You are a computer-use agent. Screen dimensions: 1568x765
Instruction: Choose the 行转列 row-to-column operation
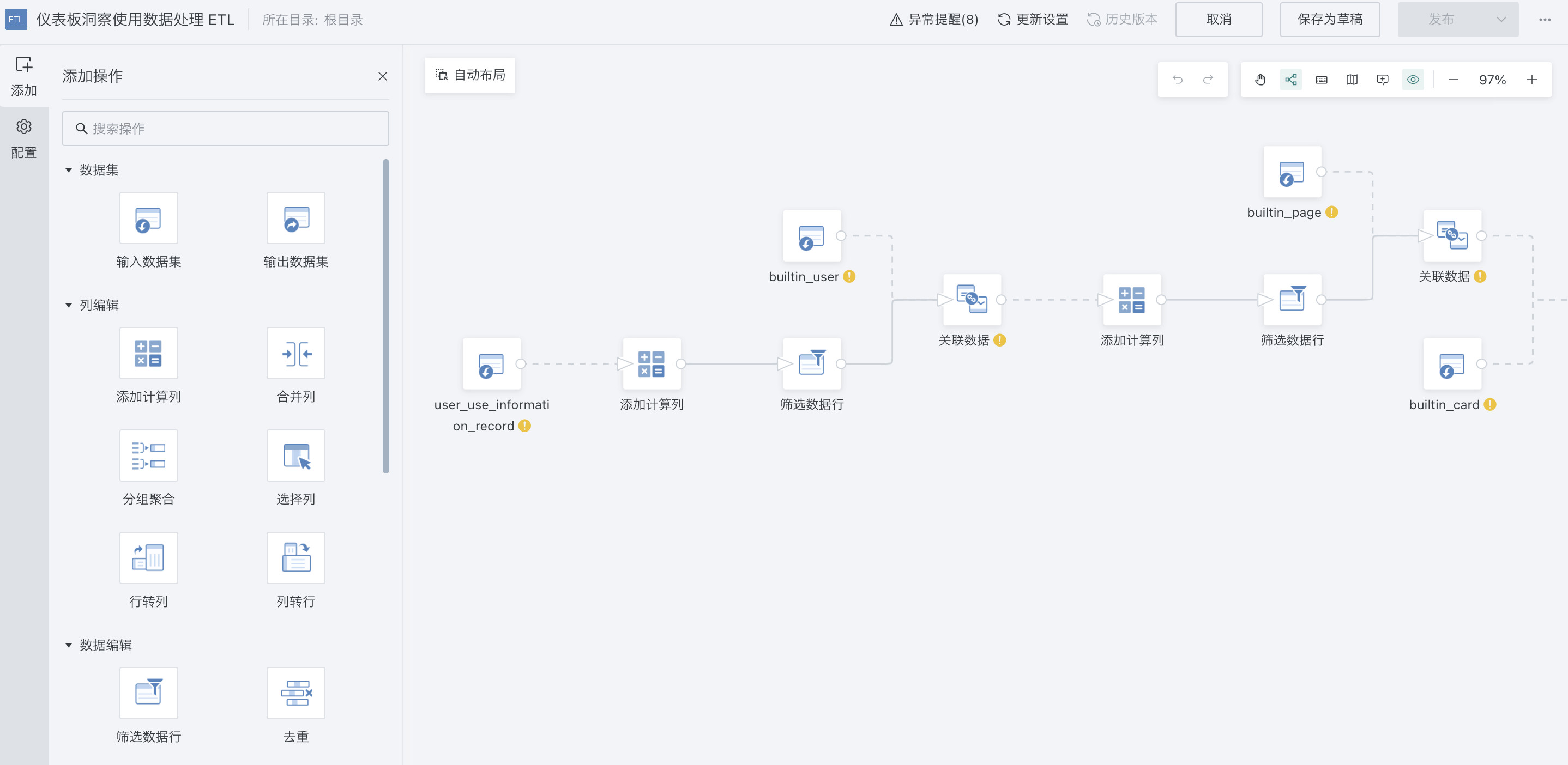click(148, 557)
